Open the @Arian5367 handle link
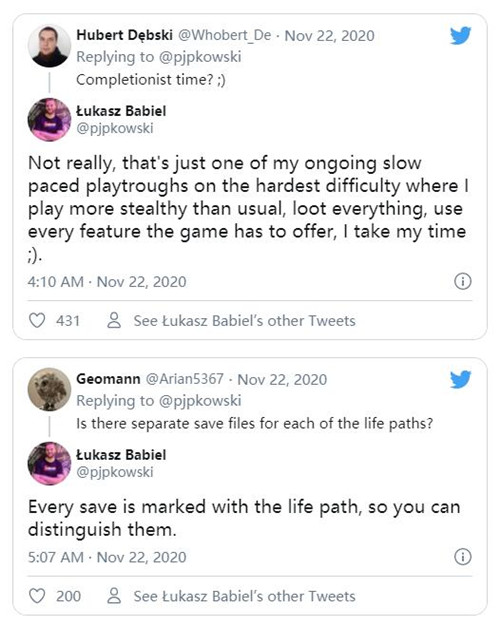This screenshot has width=500, height=626. (185, 379)
